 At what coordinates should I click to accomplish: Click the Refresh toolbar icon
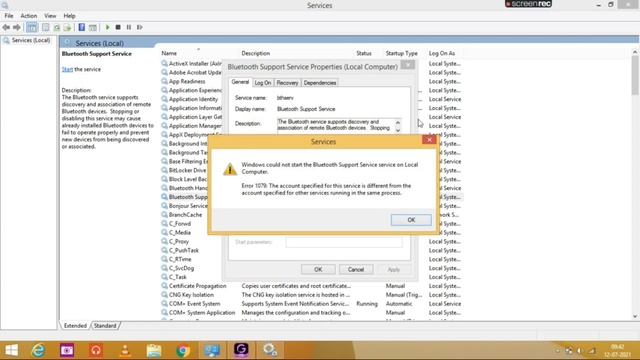click(57, 27)
